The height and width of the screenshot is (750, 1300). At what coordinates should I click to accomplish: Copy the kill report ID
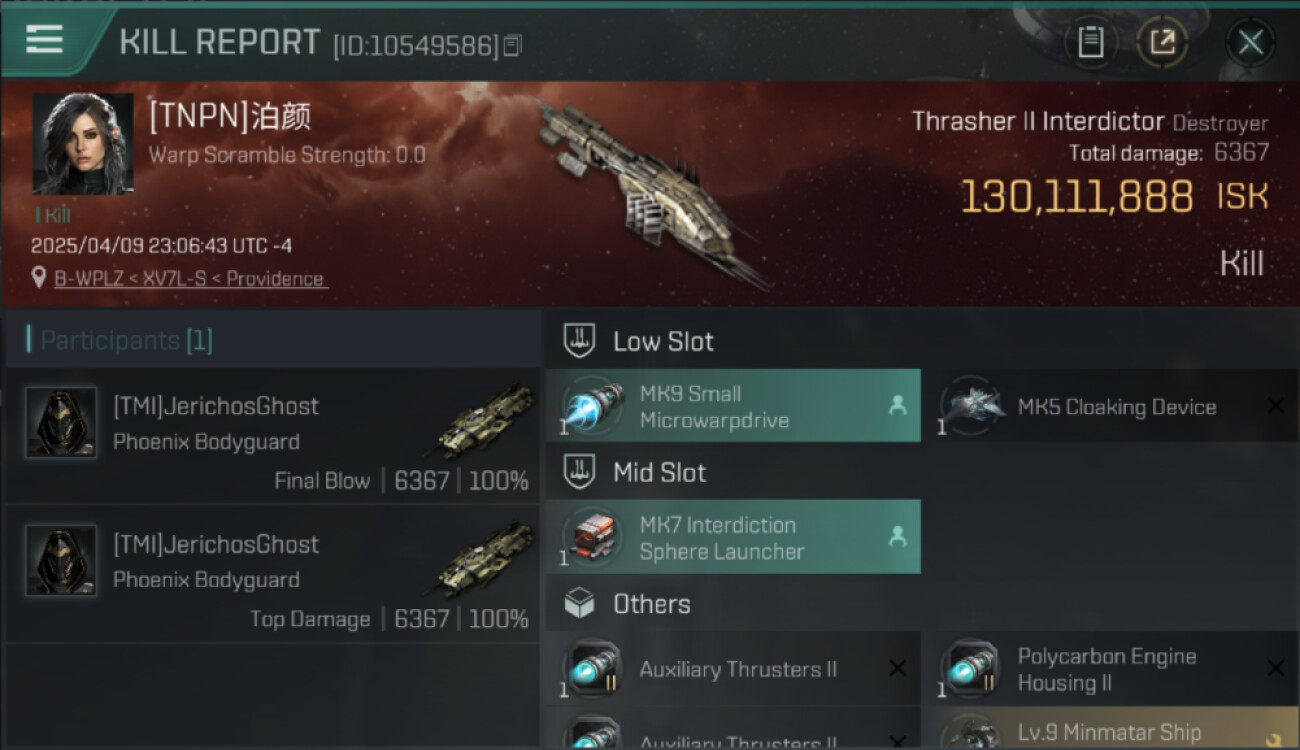click(512, 46)
